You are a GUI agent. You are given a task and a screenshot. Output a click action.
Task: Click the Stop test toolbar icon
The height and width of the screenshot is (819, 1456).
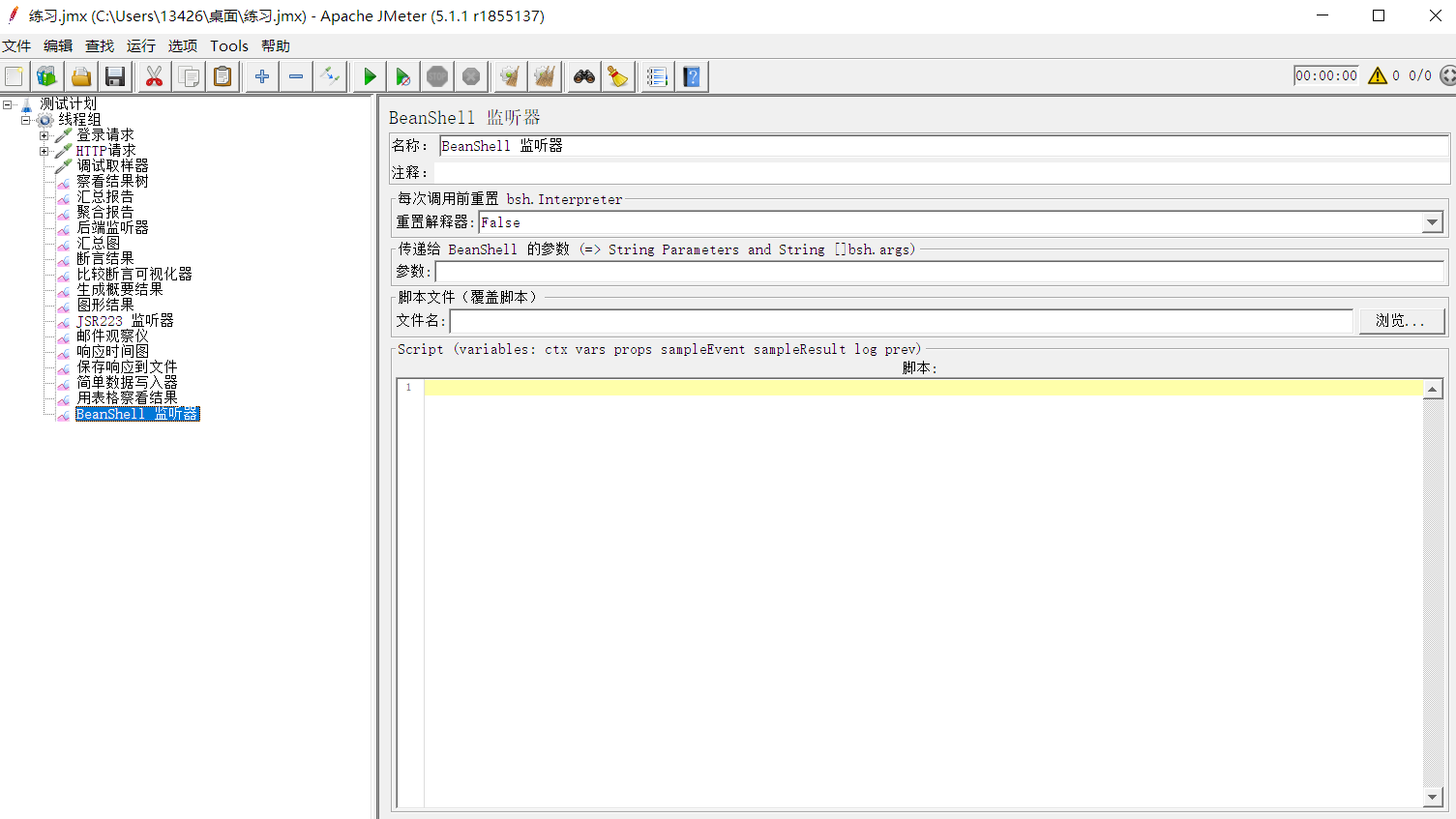pos(437,76)
